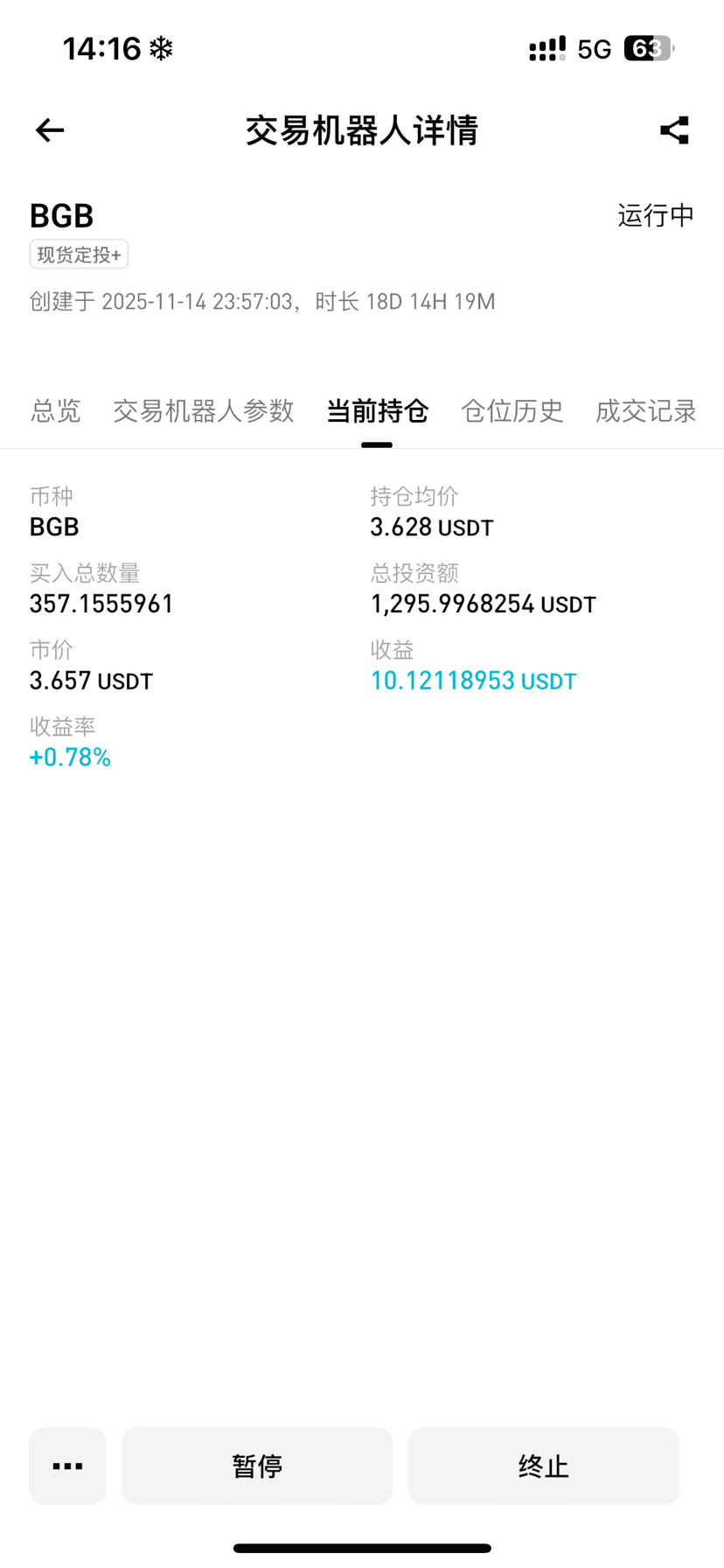Tap the 5G signal status indicator

(x=594, y=49)
